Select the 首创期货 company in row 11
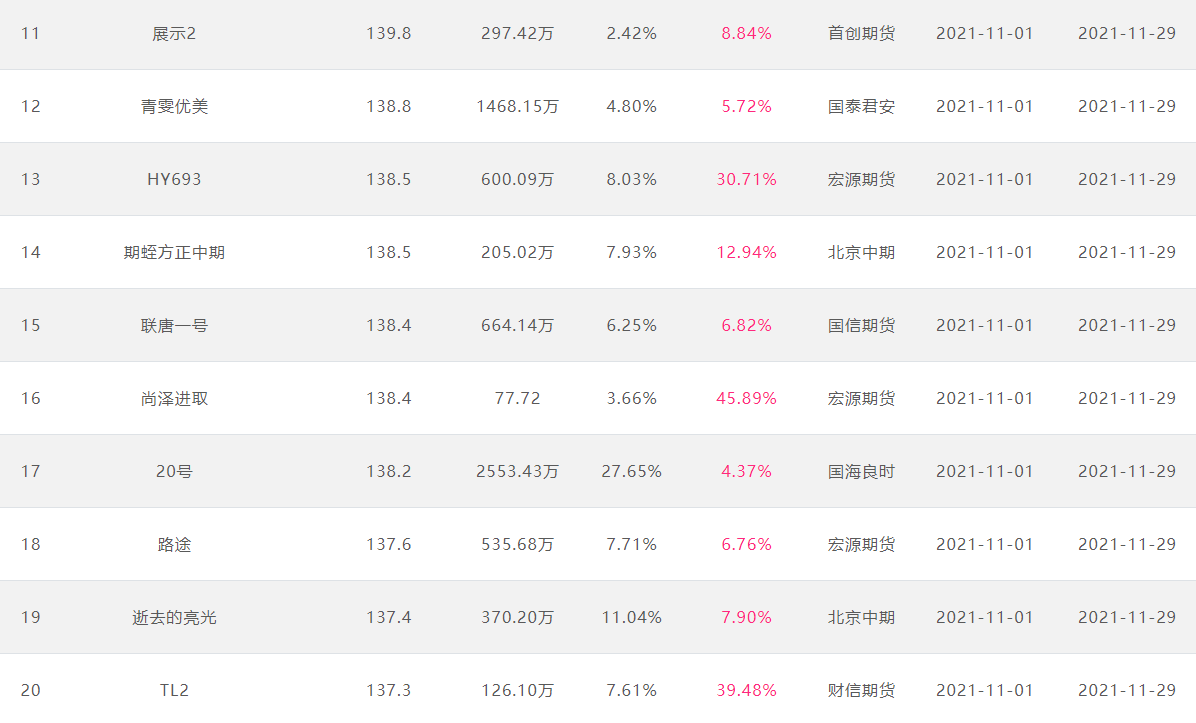The width and height of the screenshot is (1196, 723). [861, 34]
